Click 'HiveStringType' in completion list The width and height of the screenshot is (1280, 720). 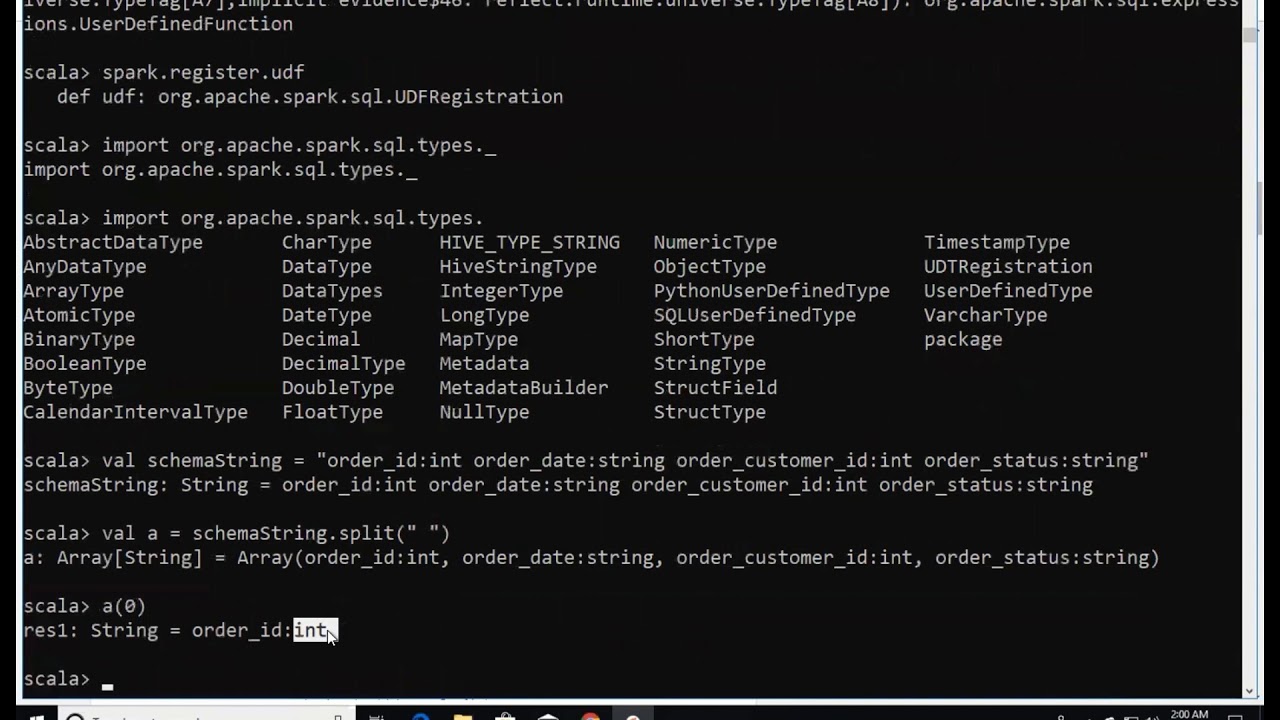518,267
